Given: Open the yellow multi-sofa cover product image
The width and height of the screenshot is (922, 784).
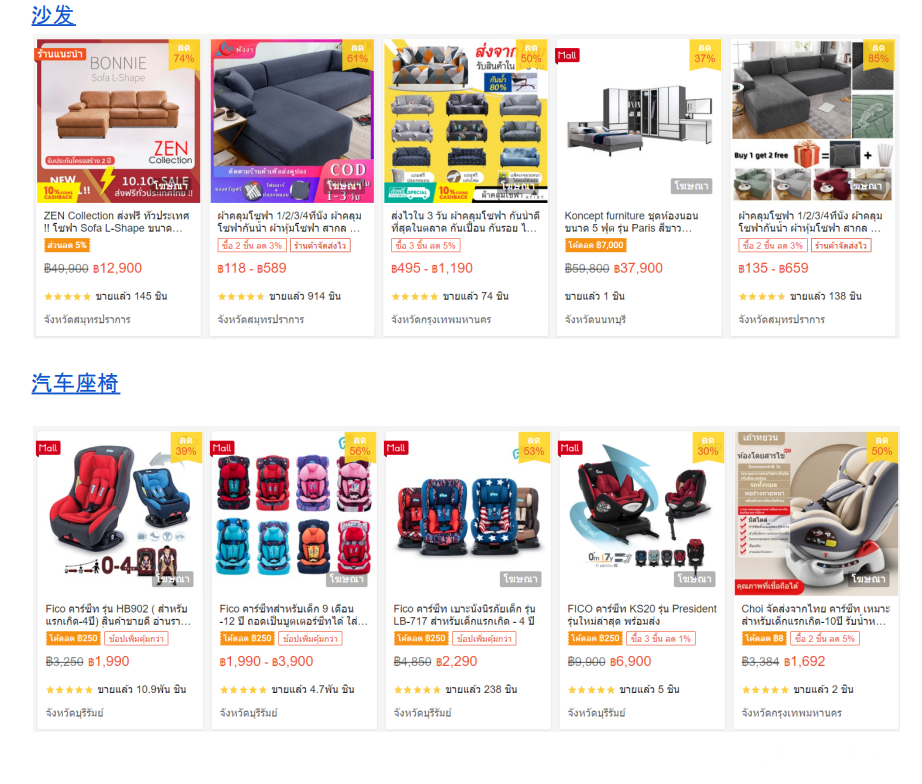Looking at the screenshot, I should pos(466,121).
